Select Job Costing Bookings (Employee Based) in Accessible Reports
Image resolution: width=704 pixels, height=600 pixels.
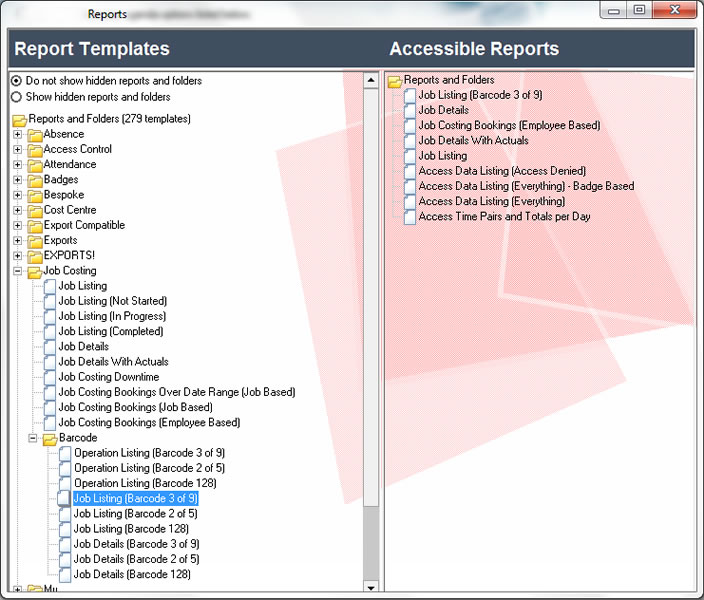(508, 126)
